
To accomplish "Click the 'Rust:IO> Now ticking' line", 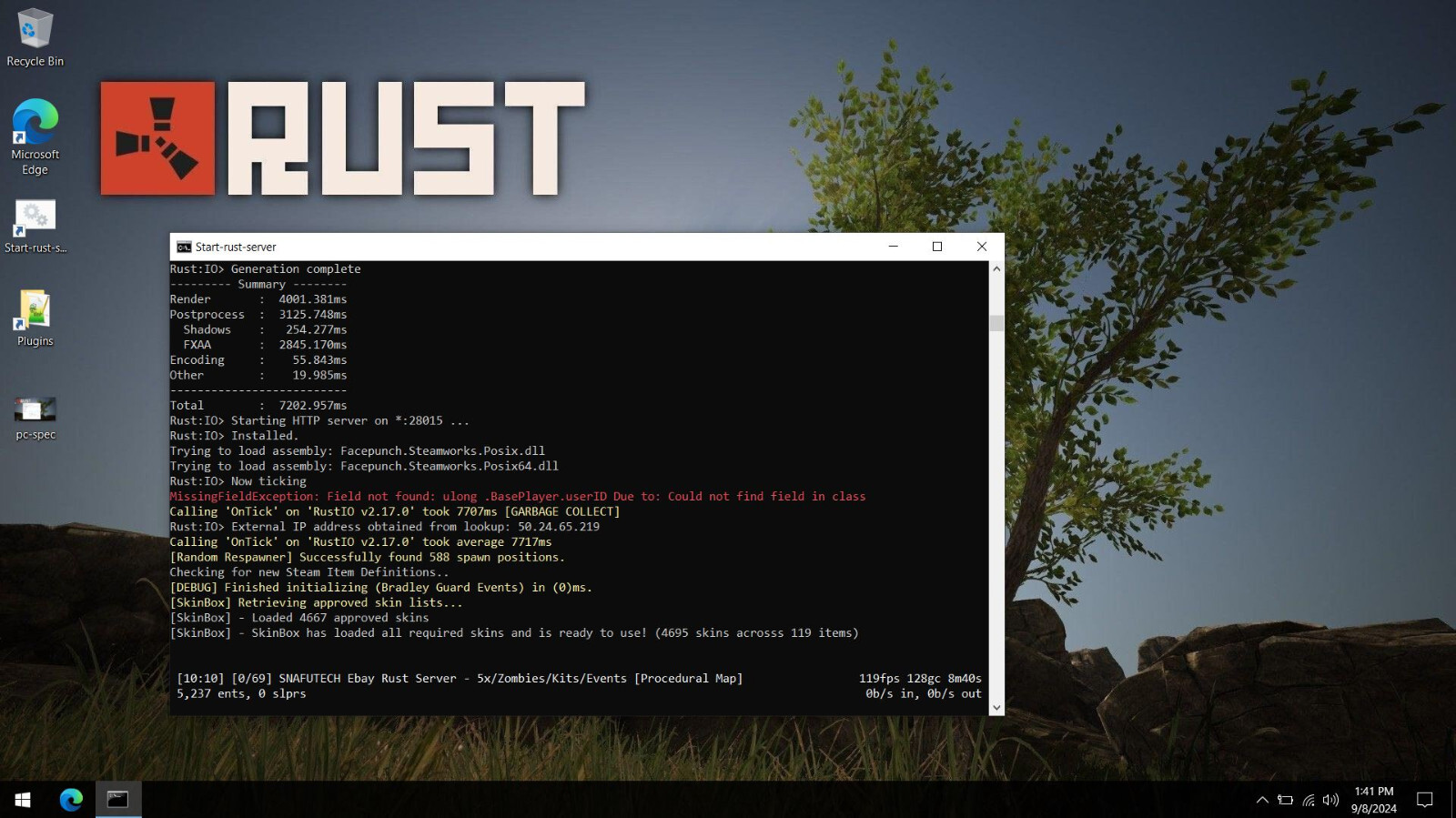I will [238, 480].
